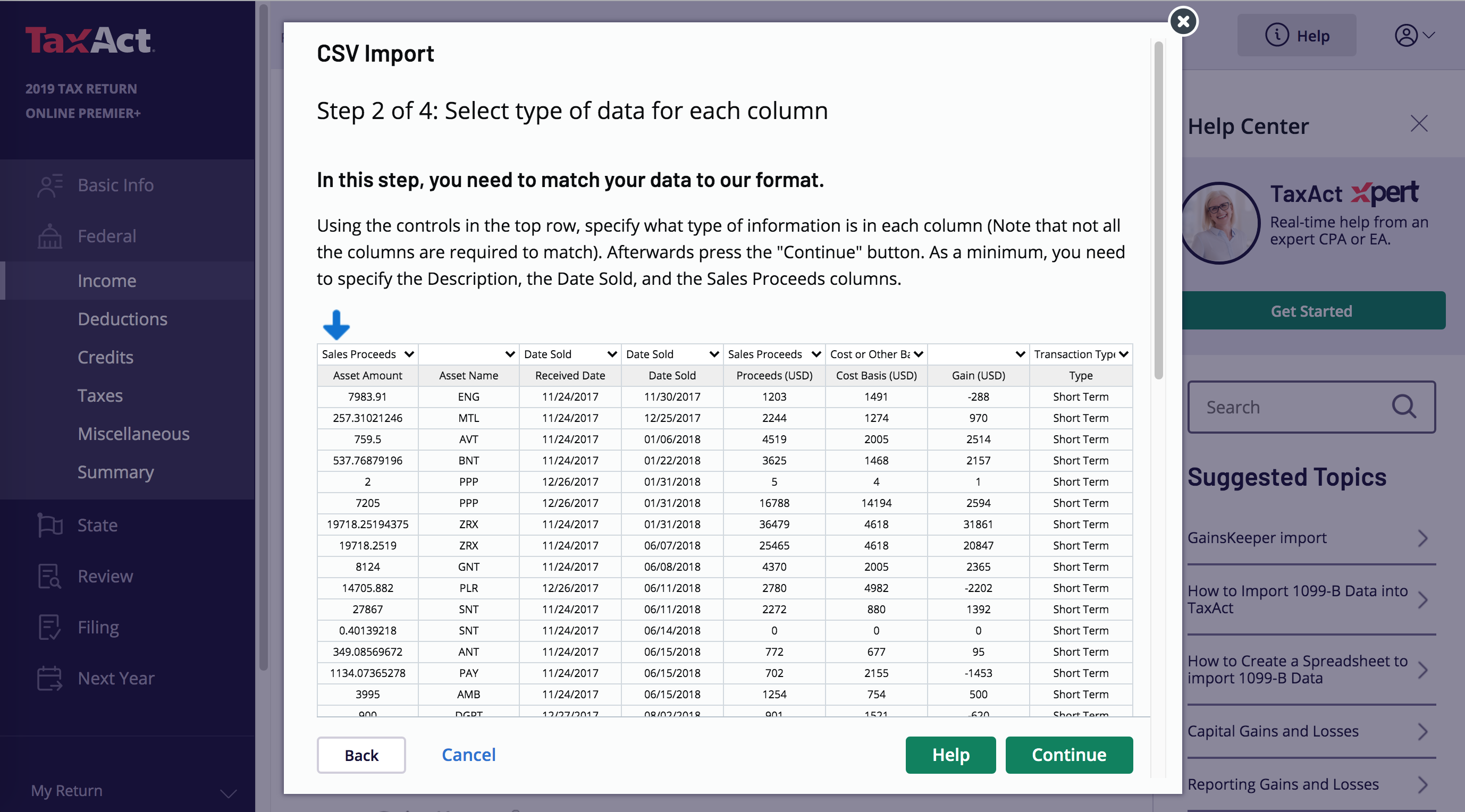Open the Summary section in sidebar
This screenshot has height=812, width=1465.
coord(115,472)
